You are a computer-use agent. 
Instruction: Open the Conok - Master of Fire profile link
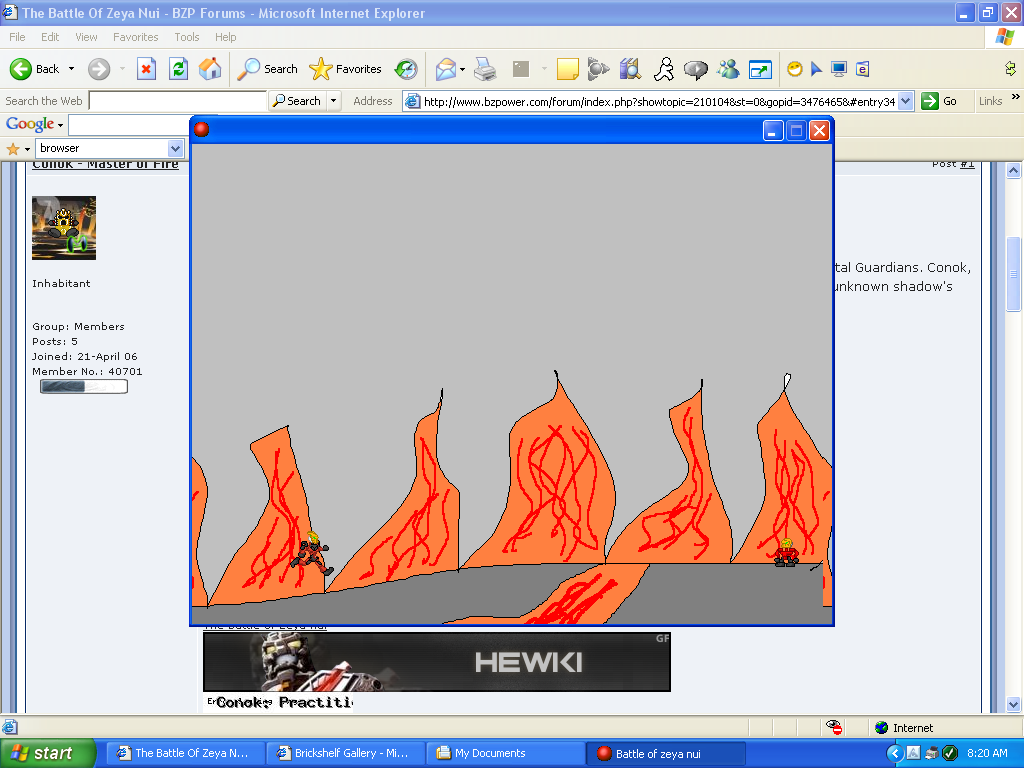[x=105, y=163]
